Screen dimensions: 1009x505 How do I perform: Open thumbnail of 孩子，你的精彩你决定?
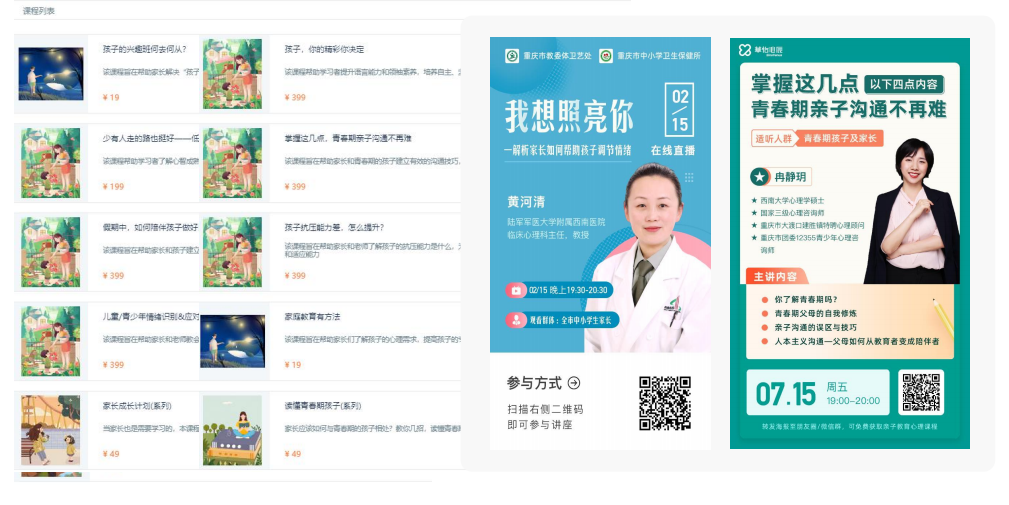coord(232,73)
